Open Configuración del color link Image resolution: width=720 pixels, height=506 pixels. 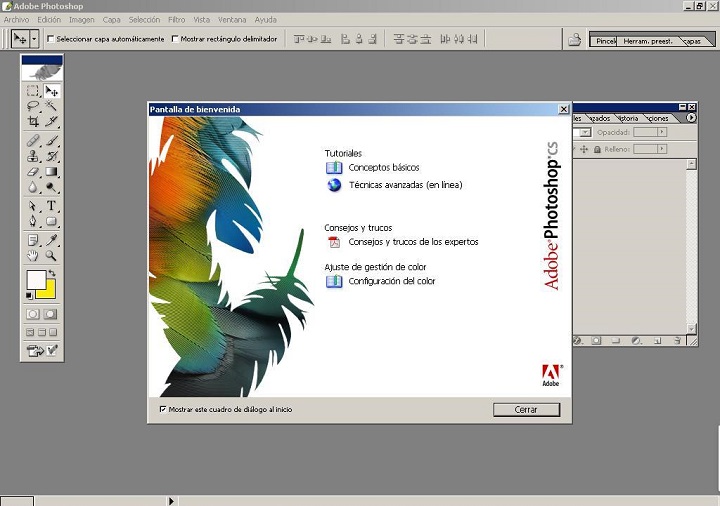pyautogui.click(x=392, y=281)
